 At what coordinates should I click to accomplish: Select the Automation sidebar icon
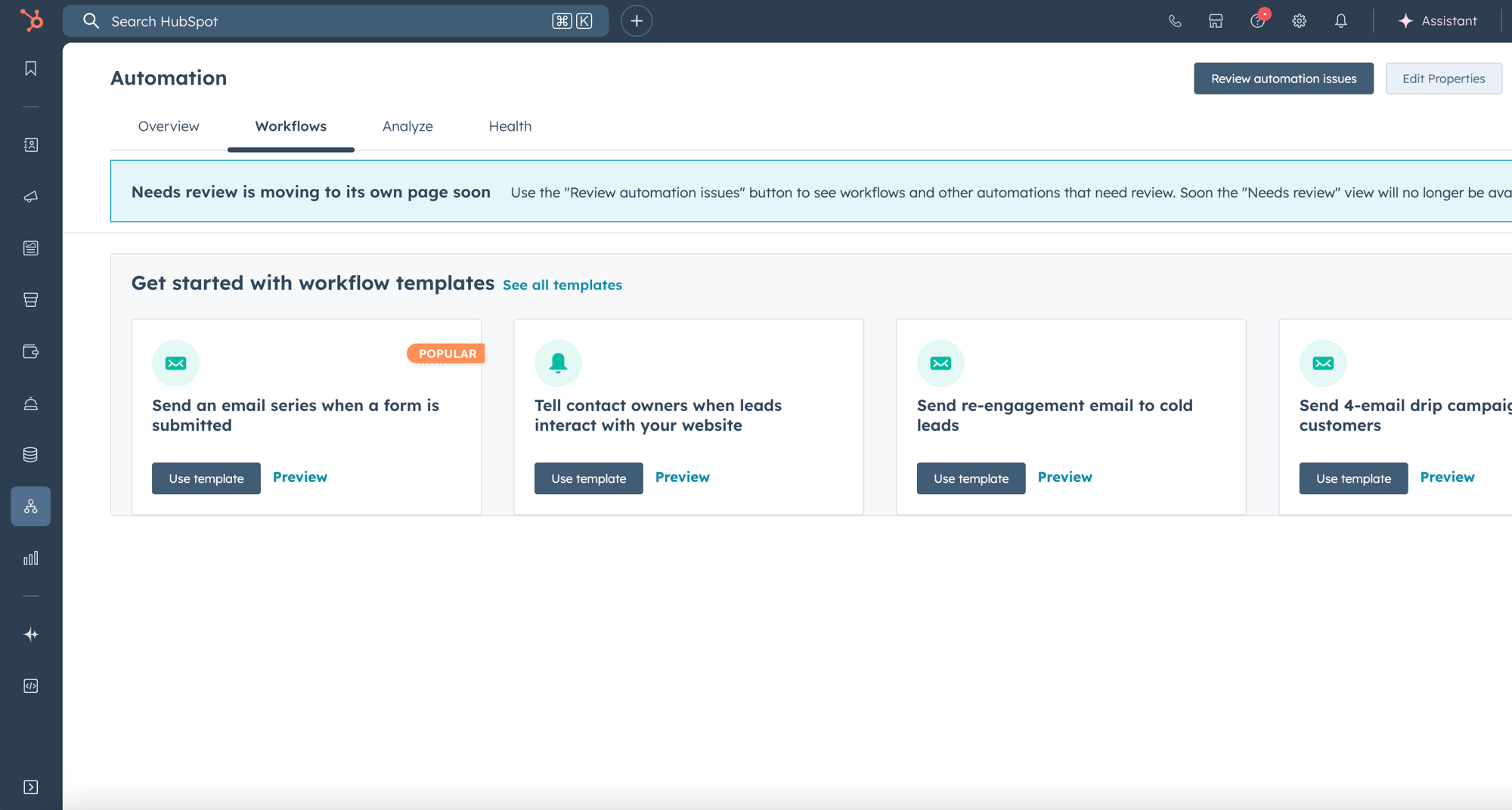point(31,506)
